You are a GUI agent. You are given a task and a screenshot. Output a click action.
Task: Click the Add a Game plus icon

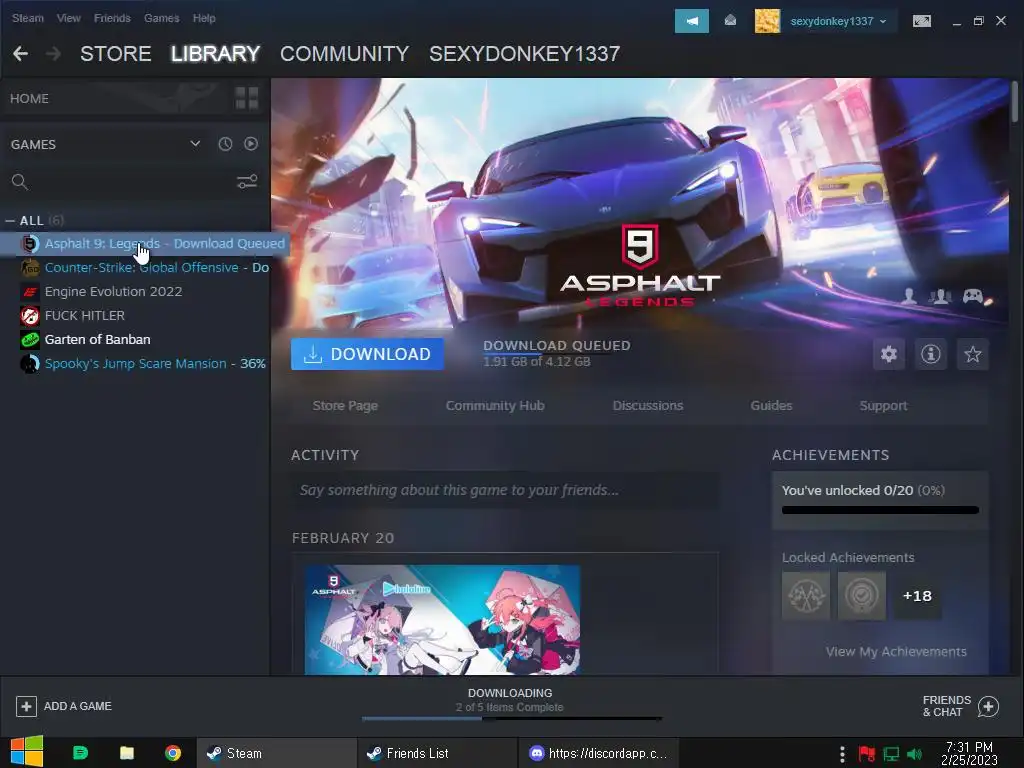tap(26, 706)
